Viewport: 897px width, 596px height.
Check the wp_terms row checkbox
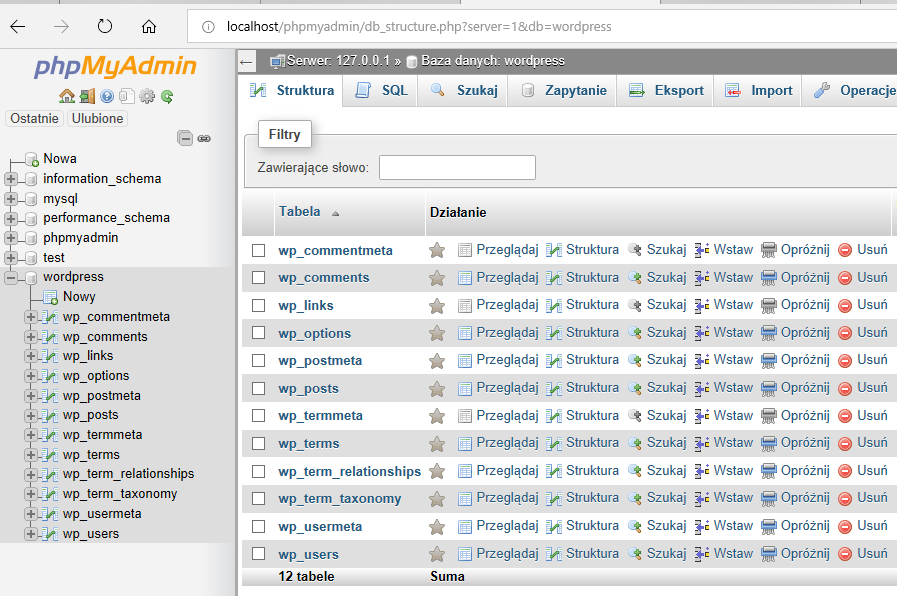tap(259, 444)
